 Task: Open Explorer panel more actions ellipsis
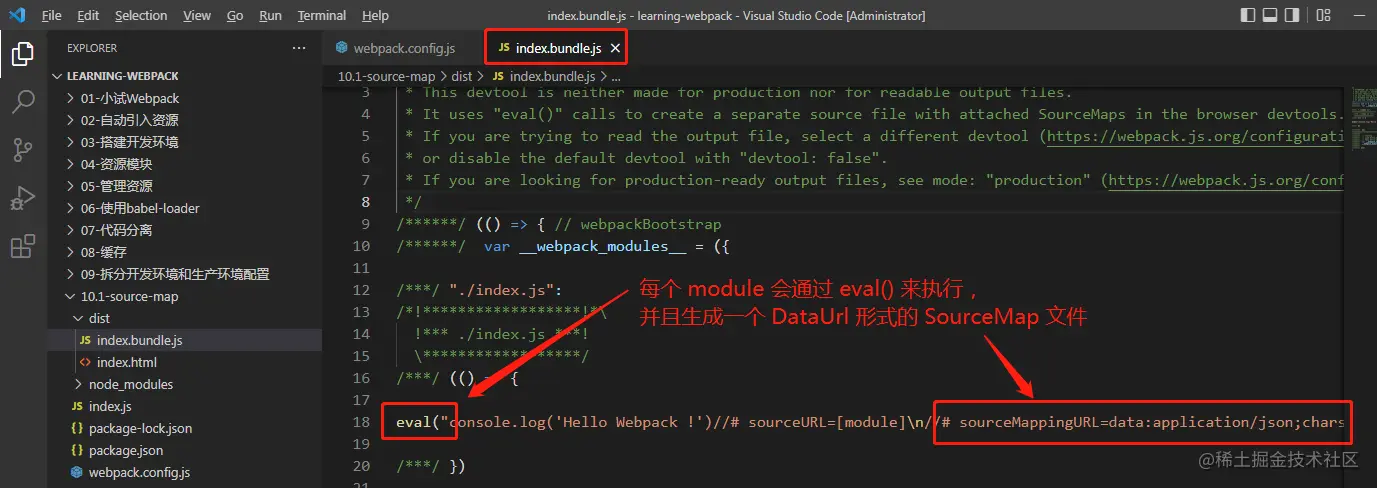pyautogui.click(x=299, y=48)
